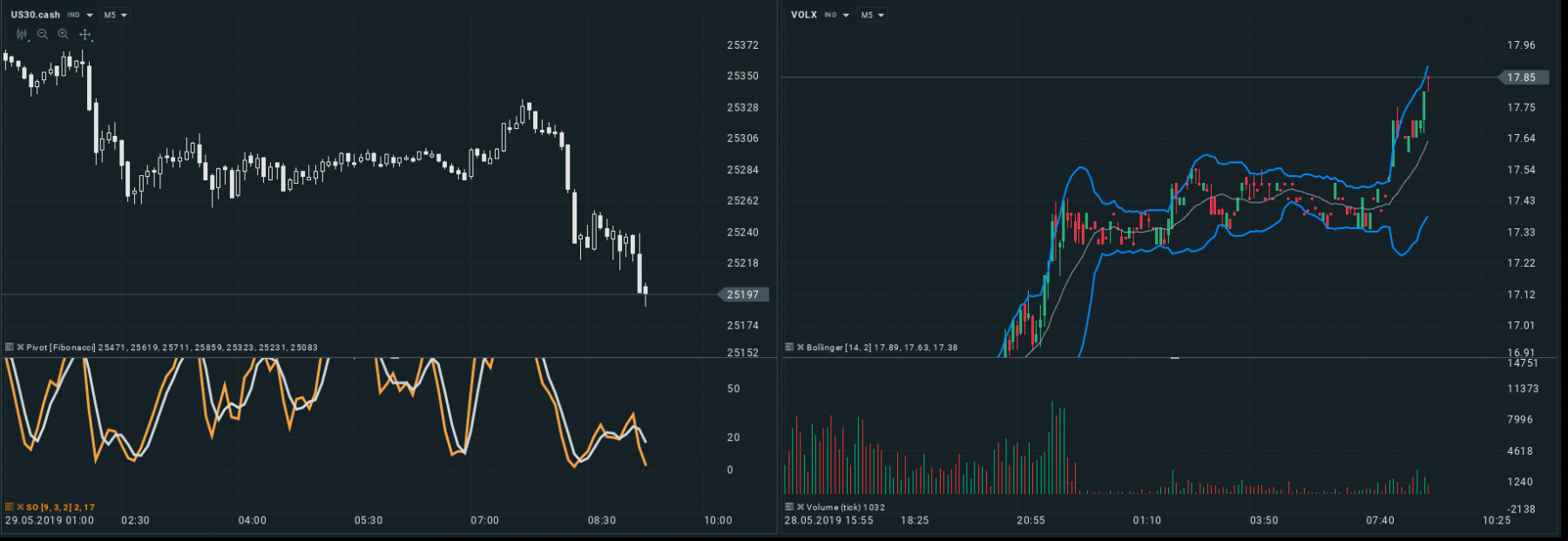Remove the Pivot Fibonacci indicator
The height and width of the screenshot is (541, 1568).
20,347
